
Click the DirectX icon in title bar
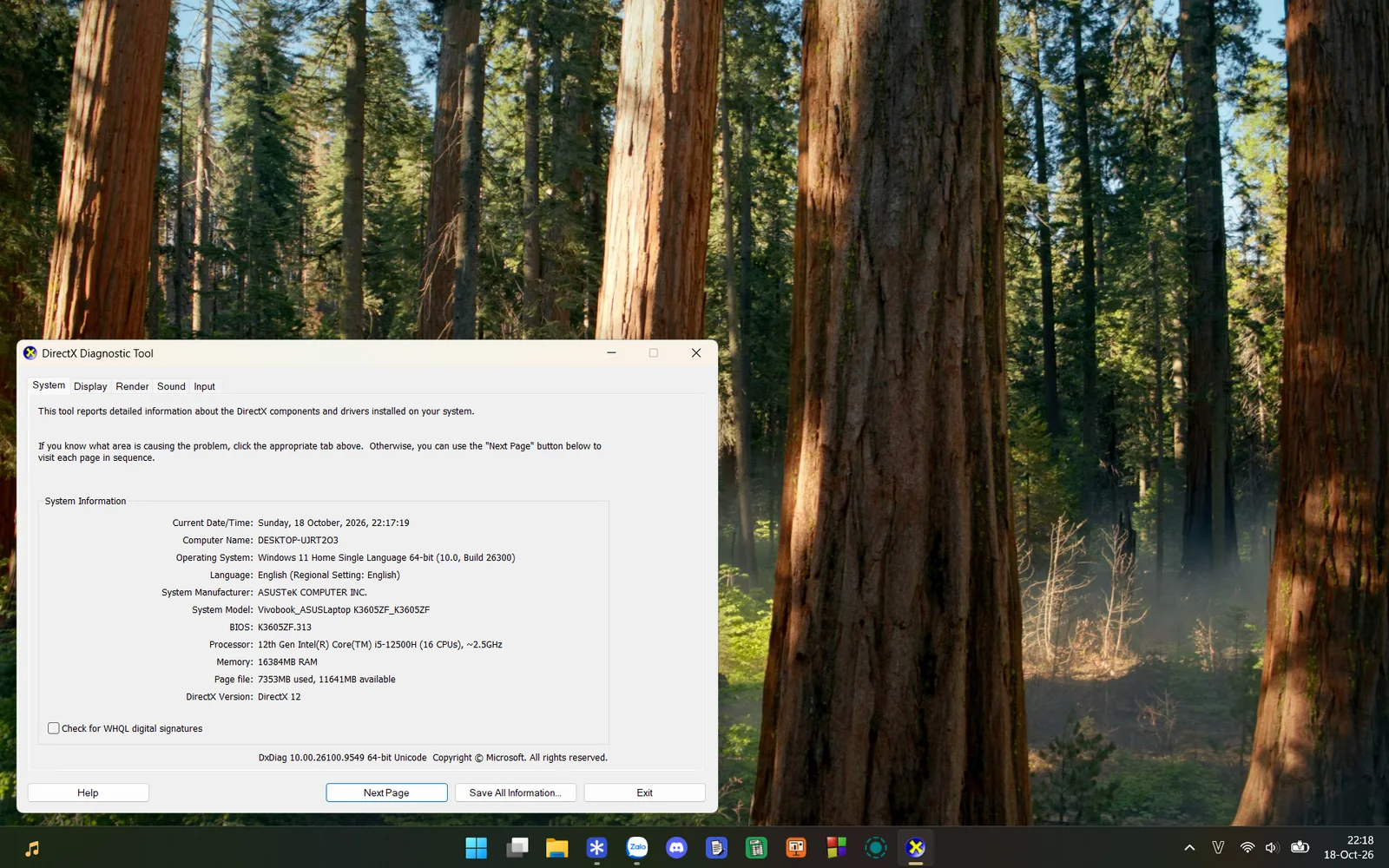pos(30,353)
